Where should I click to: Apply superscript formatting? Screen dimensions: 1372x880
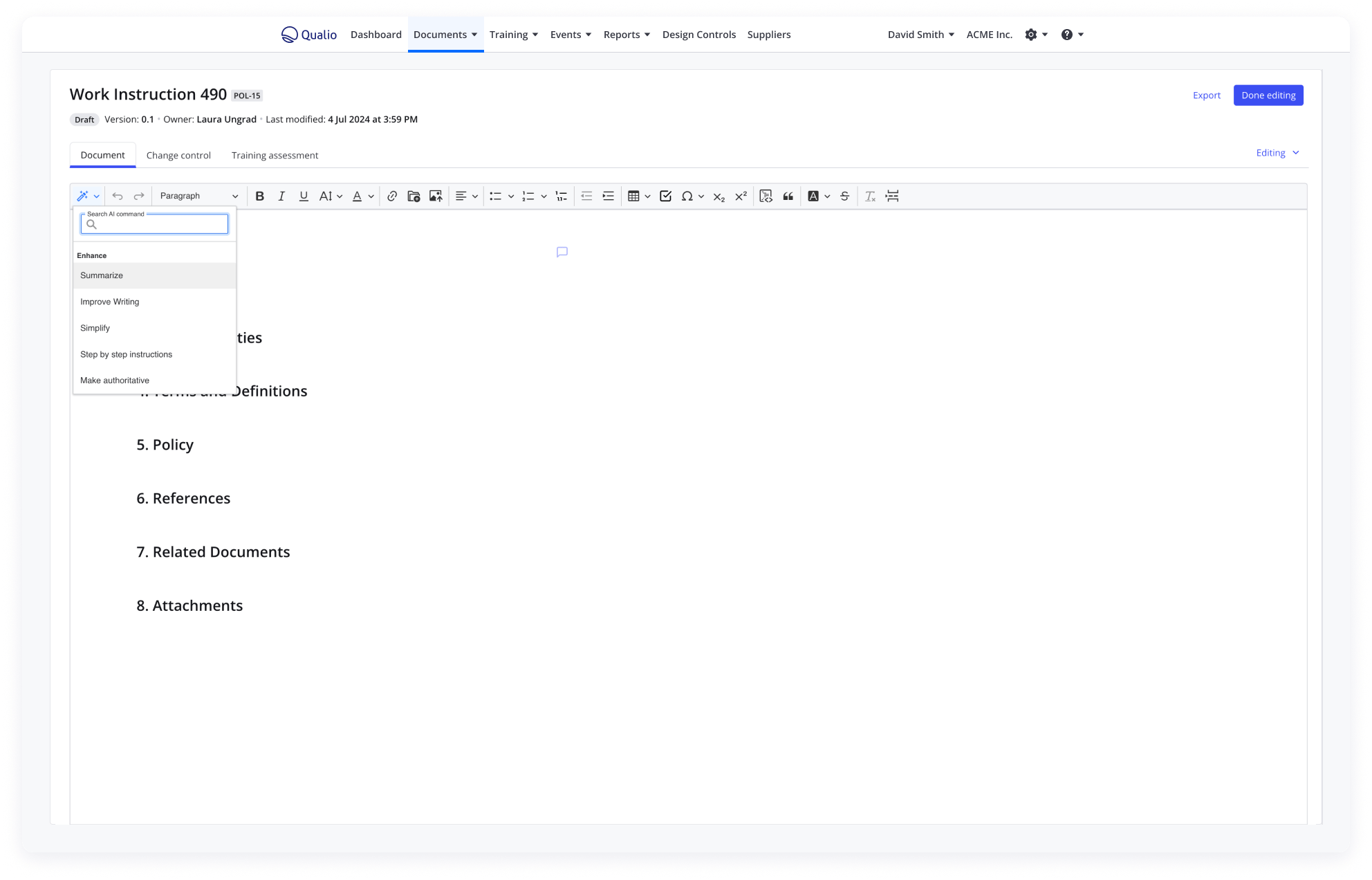741,196
